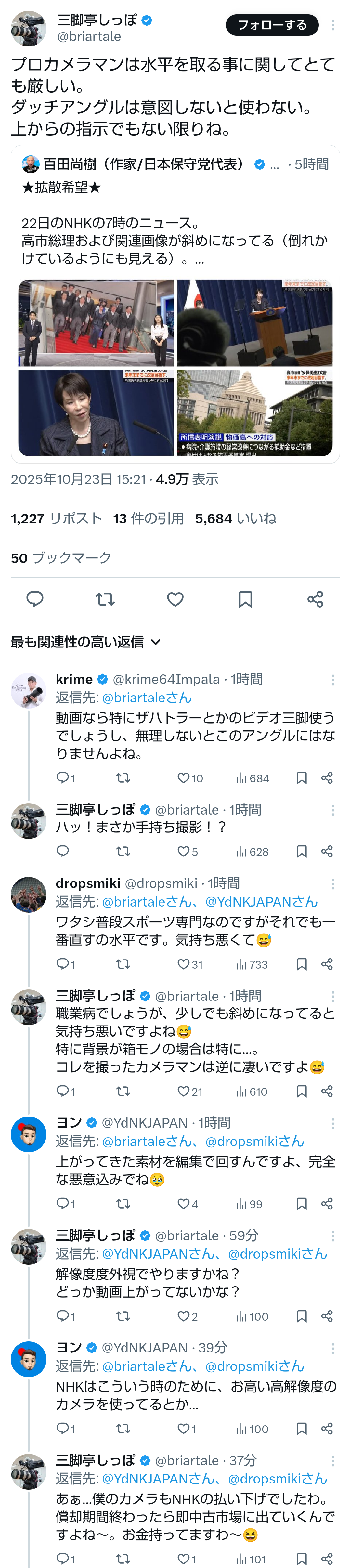The image size is (351, 1568).
Task: Open the Diet building image thumbnail
Action: [x=255, y=413]
